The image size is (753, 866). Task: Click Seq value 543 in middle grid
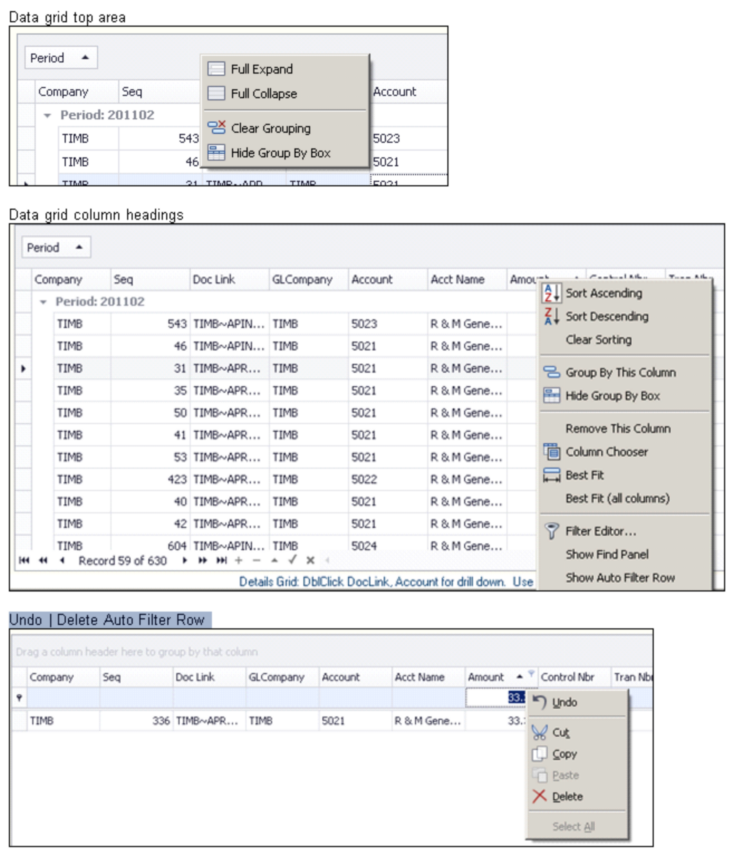coord(177,324)
